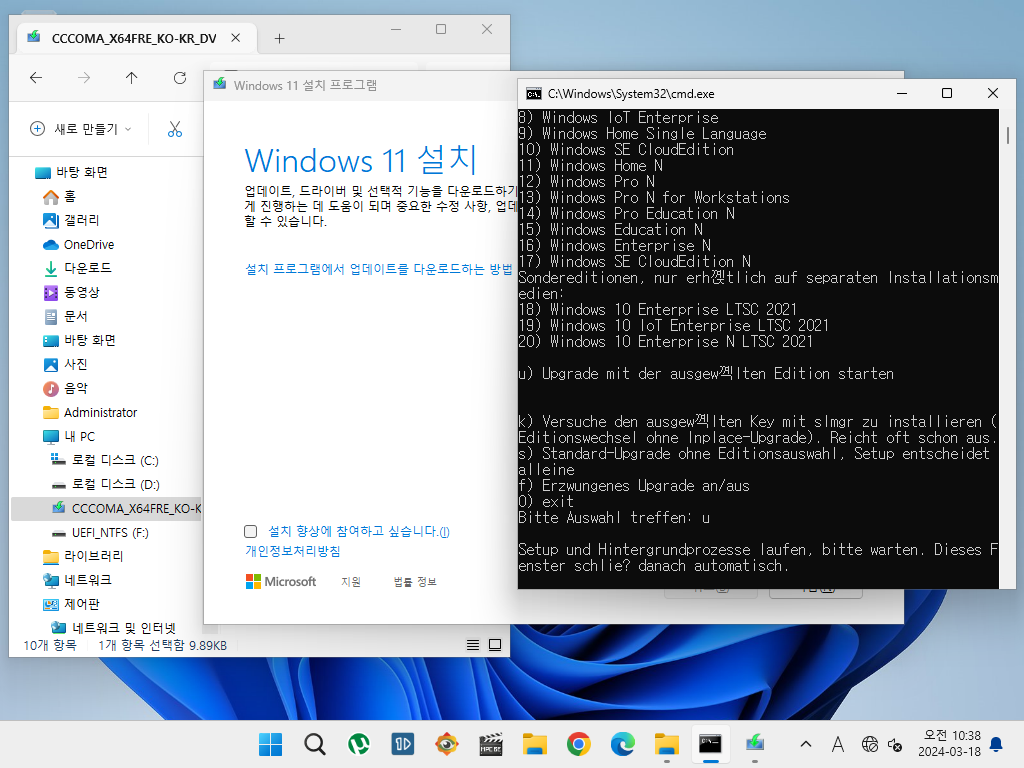This screenshot has width=1024, height=768.
Task: Open 개인정보처리방침 link
Action: point(293,551)
